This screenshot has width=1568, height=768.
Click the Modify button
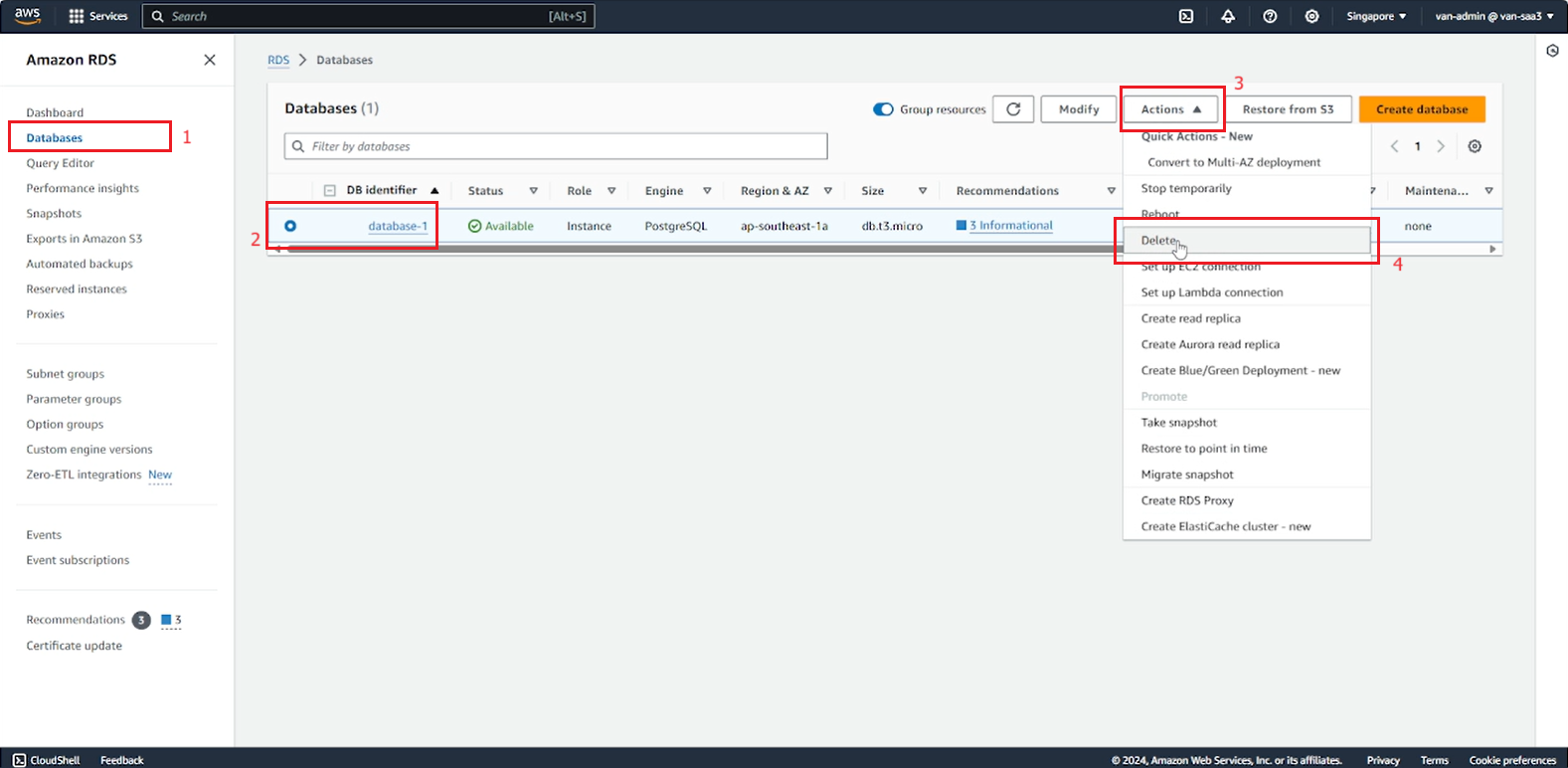[1079, 109]
